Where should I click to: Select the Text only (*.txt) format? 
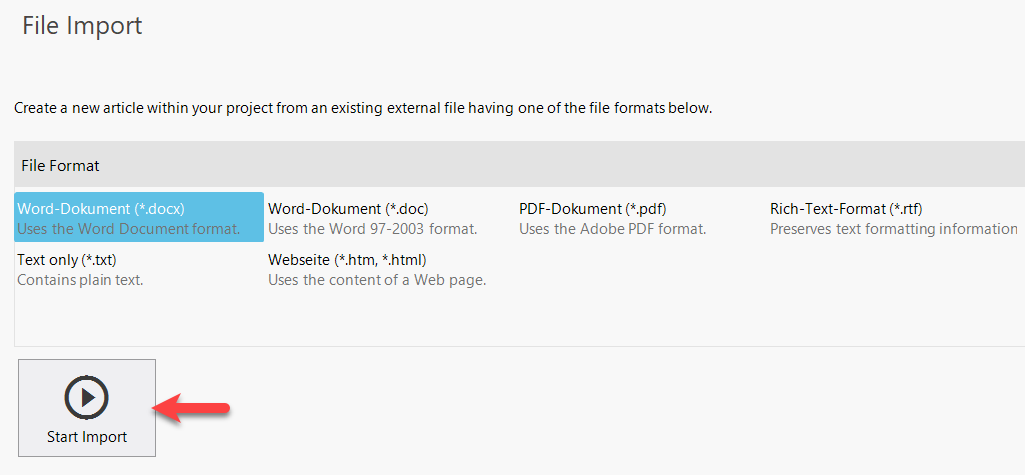click(65, 260)
